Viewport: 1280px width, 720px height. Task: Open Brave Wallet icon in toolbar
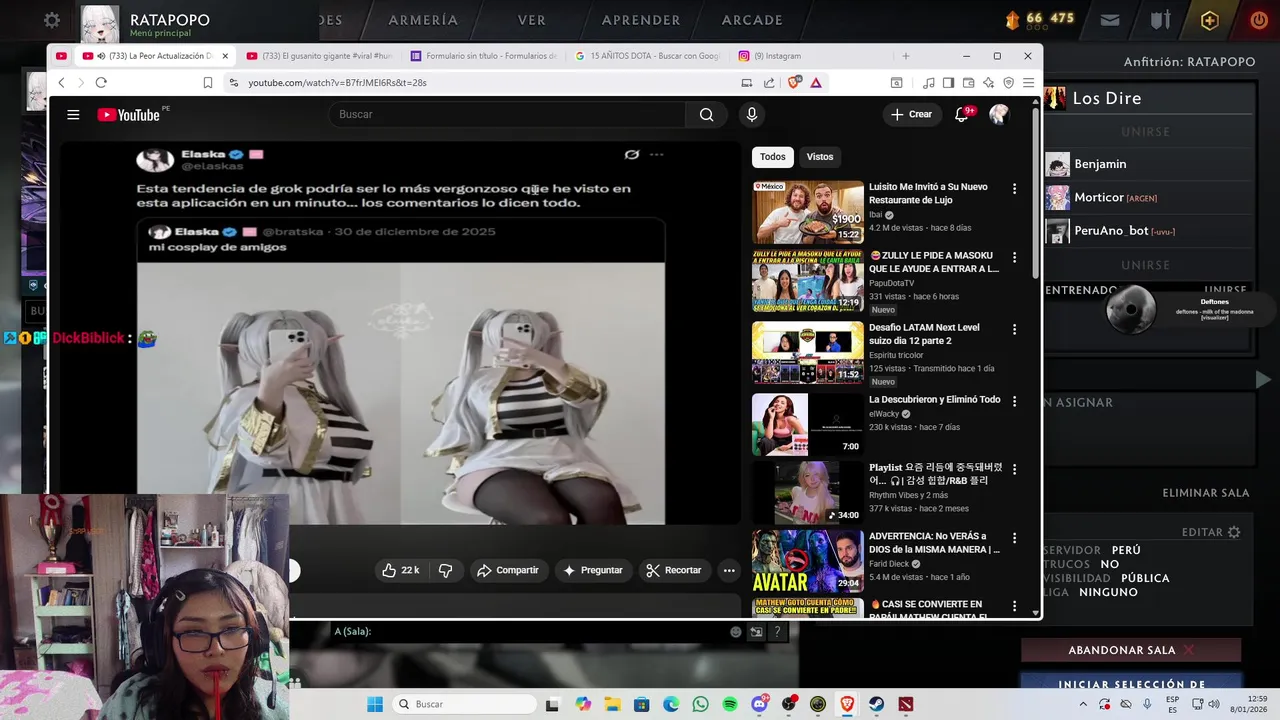[968, 82]
